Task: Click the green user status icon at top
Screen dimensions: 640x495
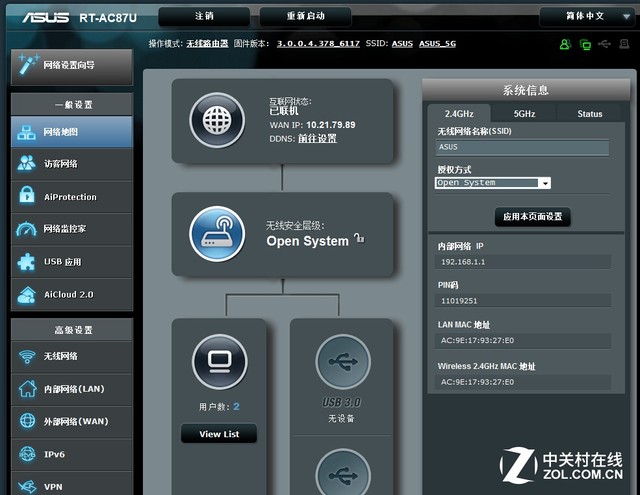Action: pos(565,44)
